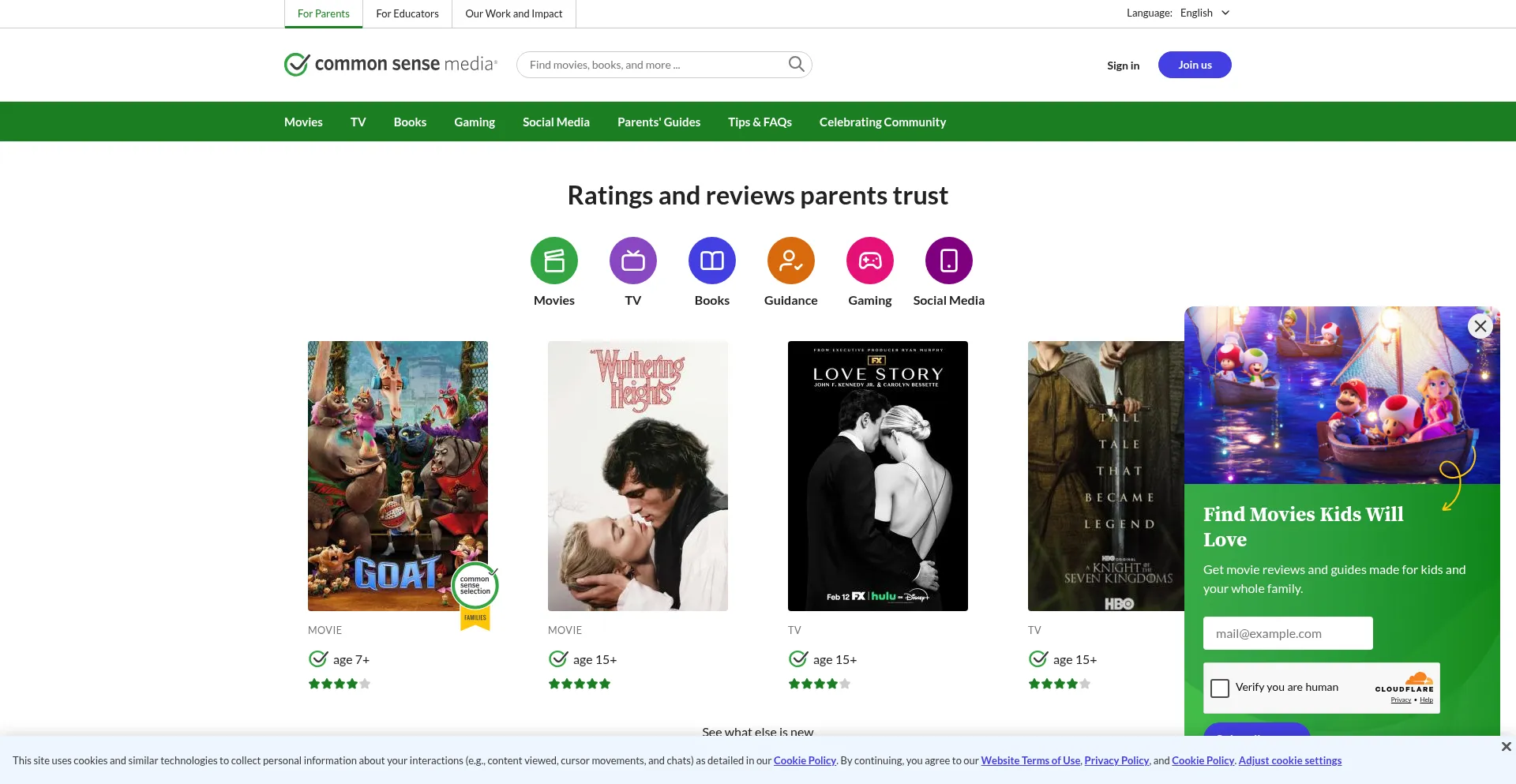Viewport: 1516px width, 784px height.
Task: Click the Cloudflare logo in the captcha
Action: tap(1405, 683)
